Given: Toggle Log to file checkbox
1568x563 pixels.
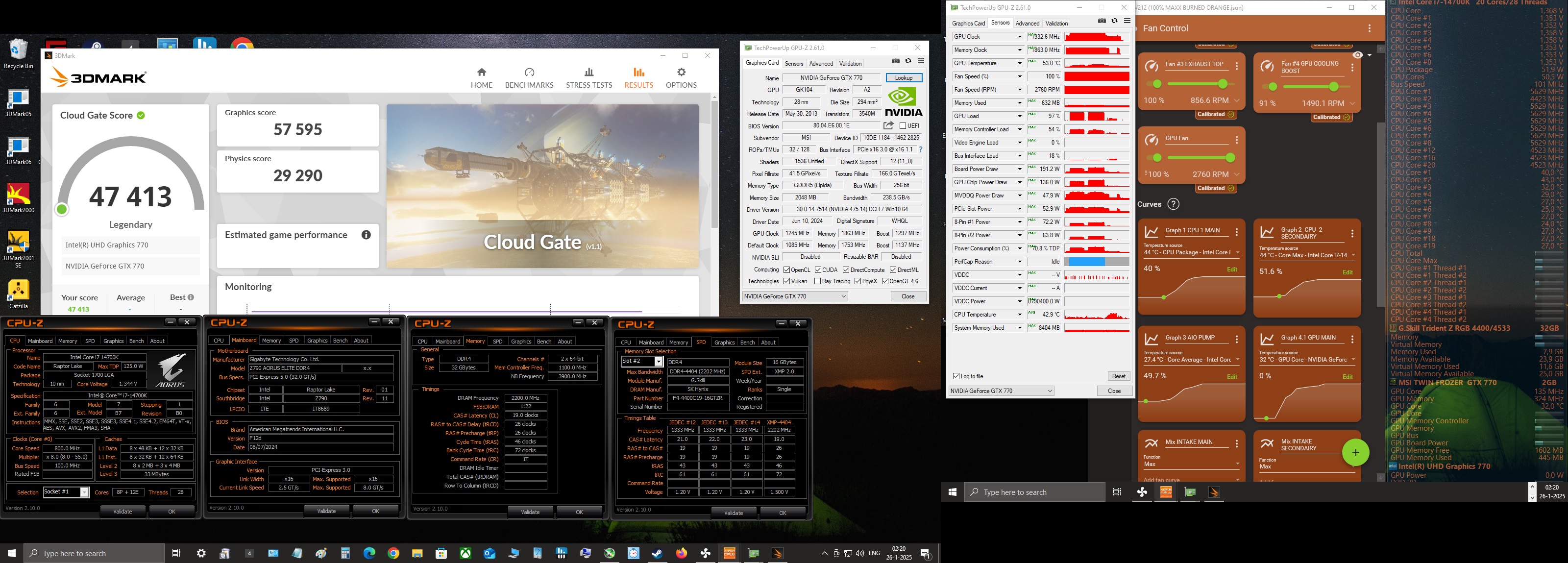Looking at the screenshot, I should 956,376.
